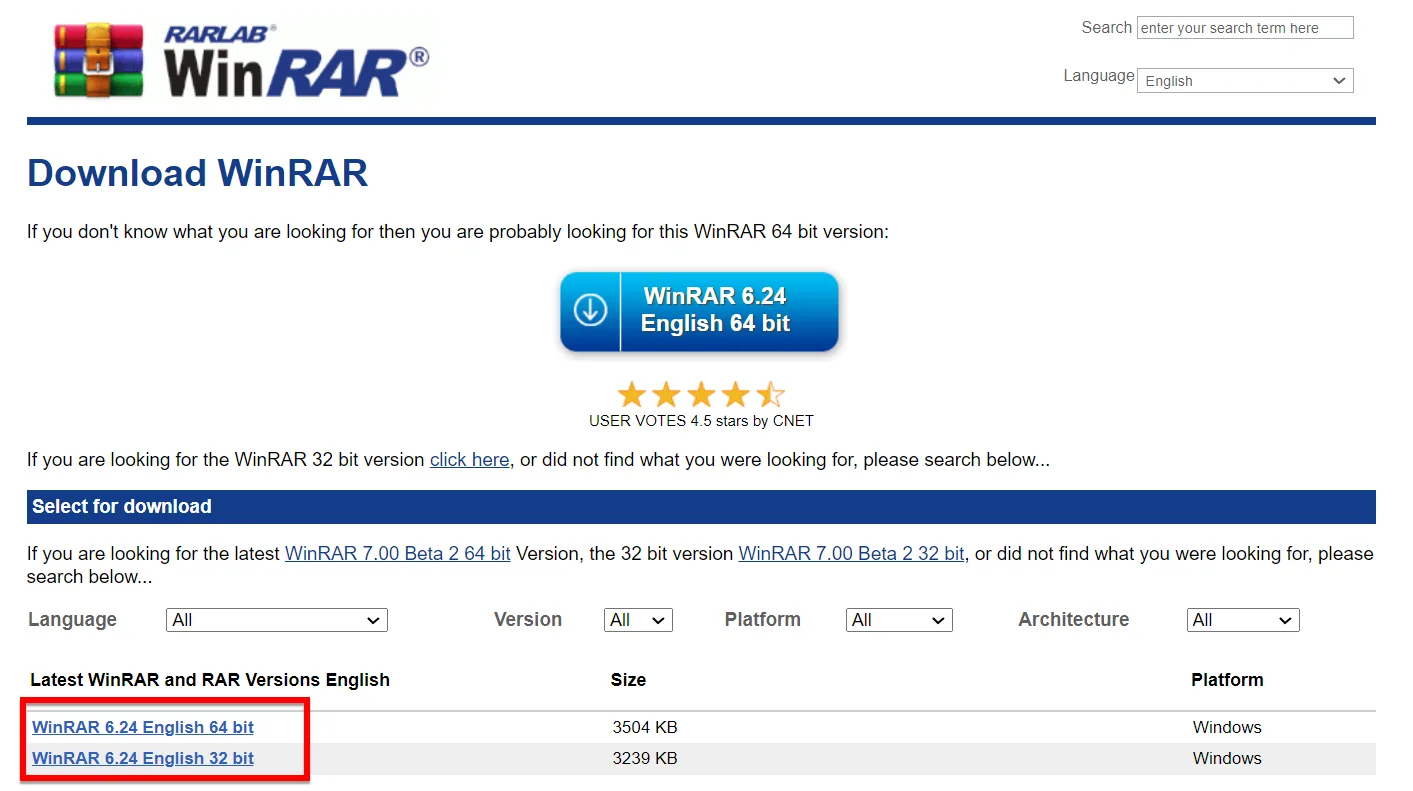This screenshot has width=1413, height=791.
Task: Click the download arrow icon on blue button
Action: pyautogui.click(x=590, y=310)
